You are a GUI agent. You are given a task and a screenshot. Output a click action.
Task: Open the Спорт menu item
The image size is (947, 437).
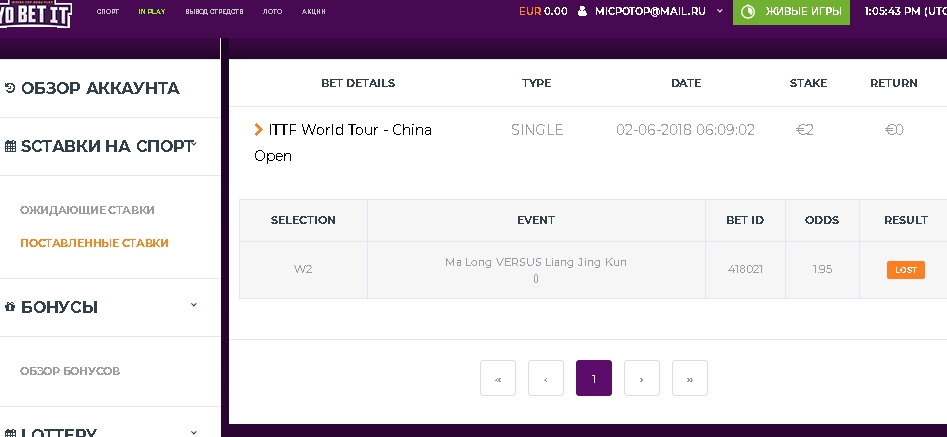pos(108,11)
